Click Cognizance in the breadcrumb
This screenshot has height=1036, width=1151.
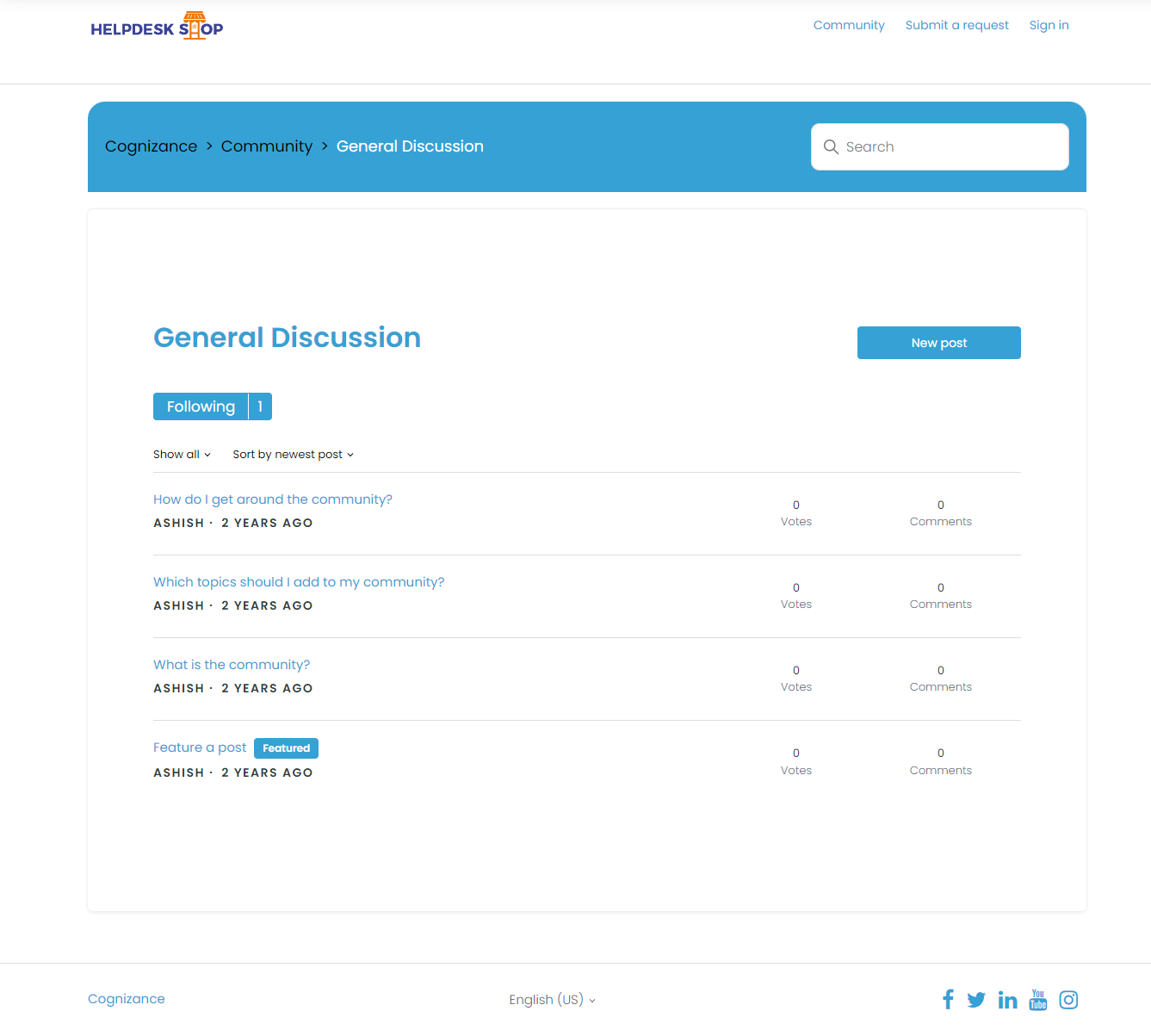click(151, 146)
